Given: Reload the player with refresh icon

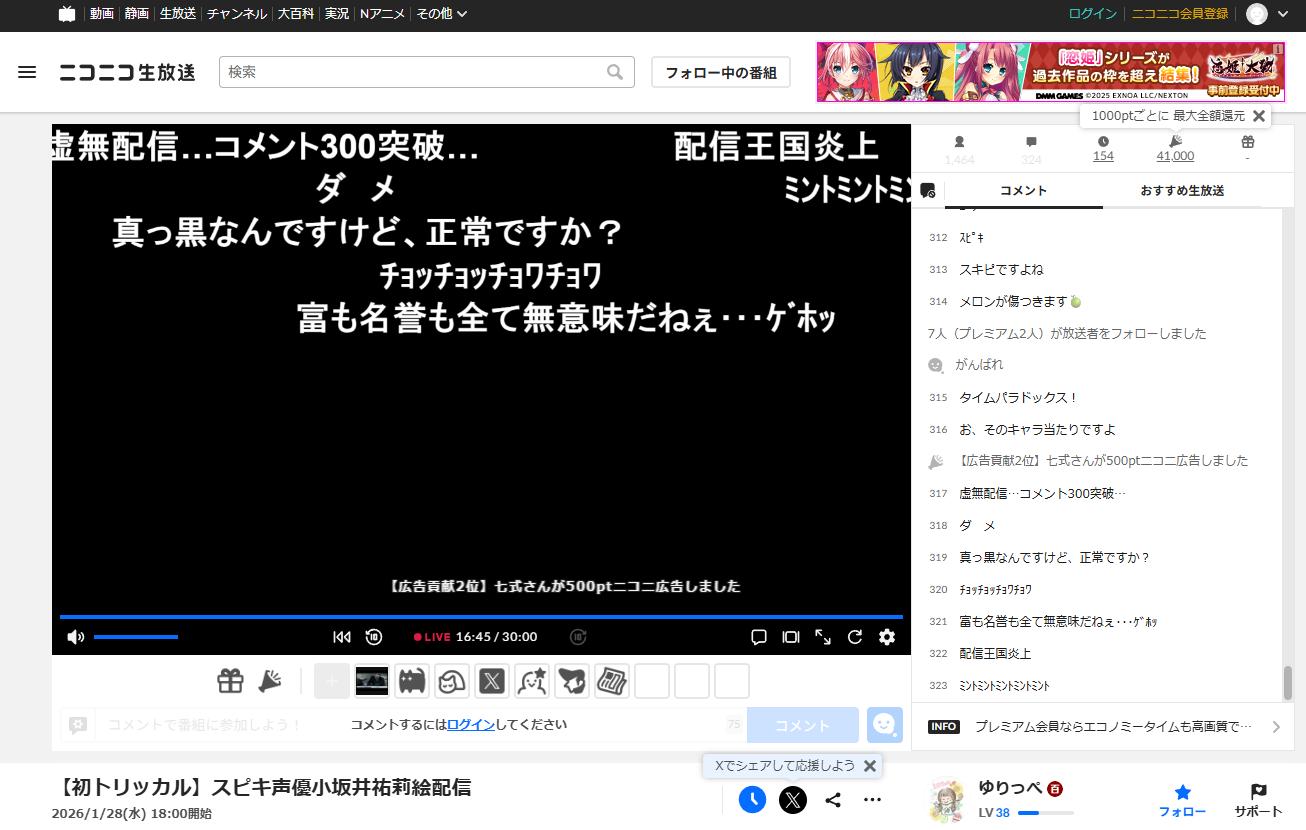Looking at the screenshot, I should click(855, 637).
